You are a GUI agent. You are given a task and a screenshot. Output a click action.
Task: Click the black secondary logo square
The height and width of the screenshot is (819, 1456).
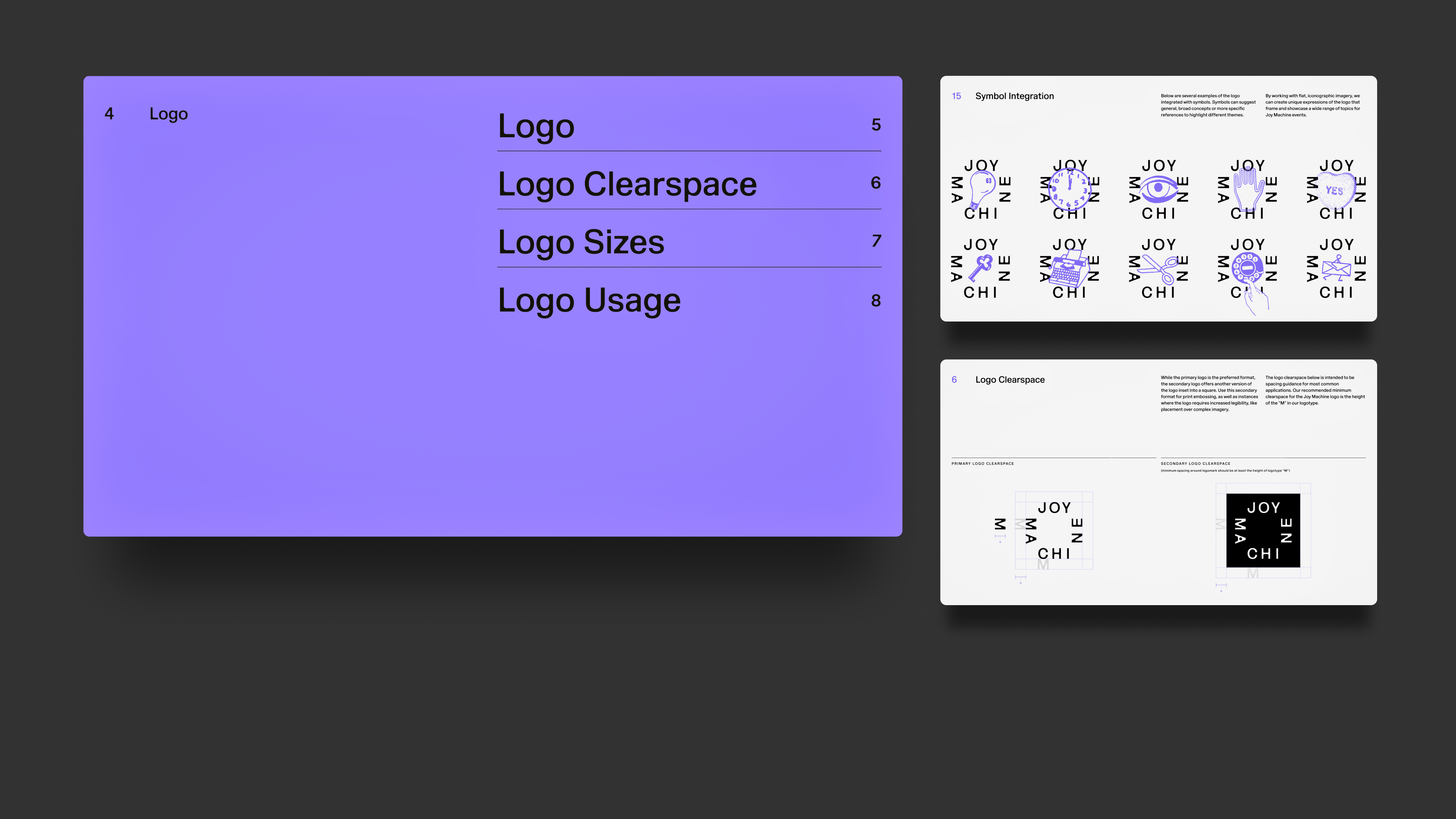coord(1263,530)
